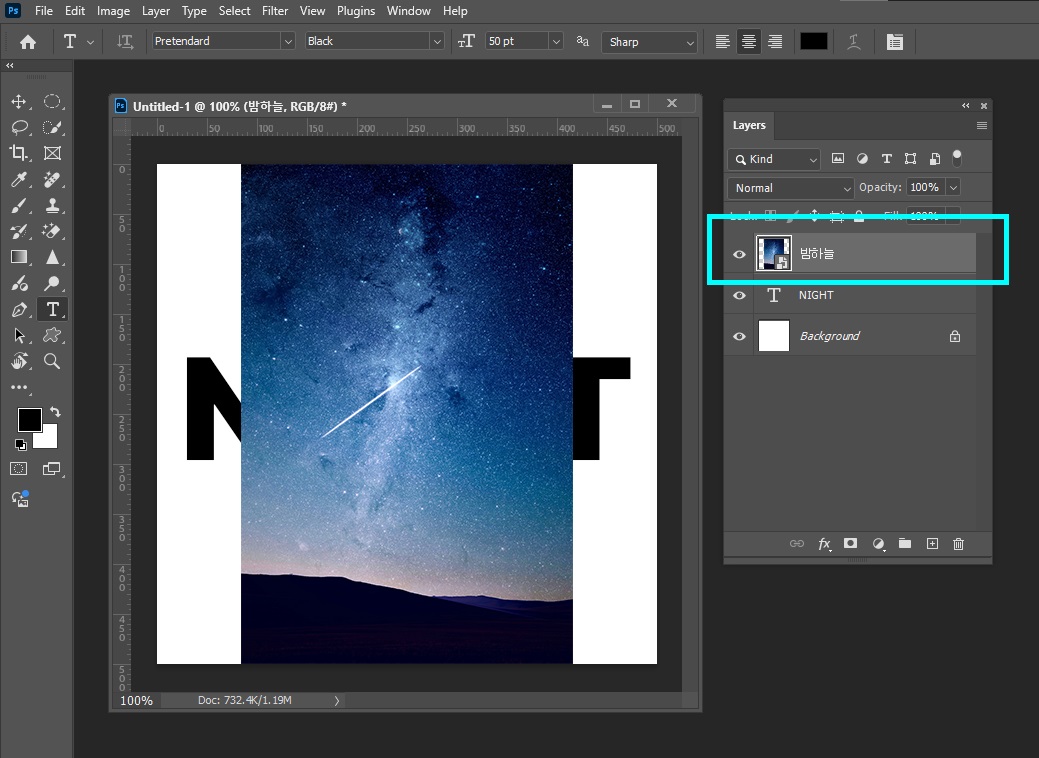Image resolution: width=1039 pixels, height=758 pixels.
Task: Select the Move tool
Action: tap(19, 101)
